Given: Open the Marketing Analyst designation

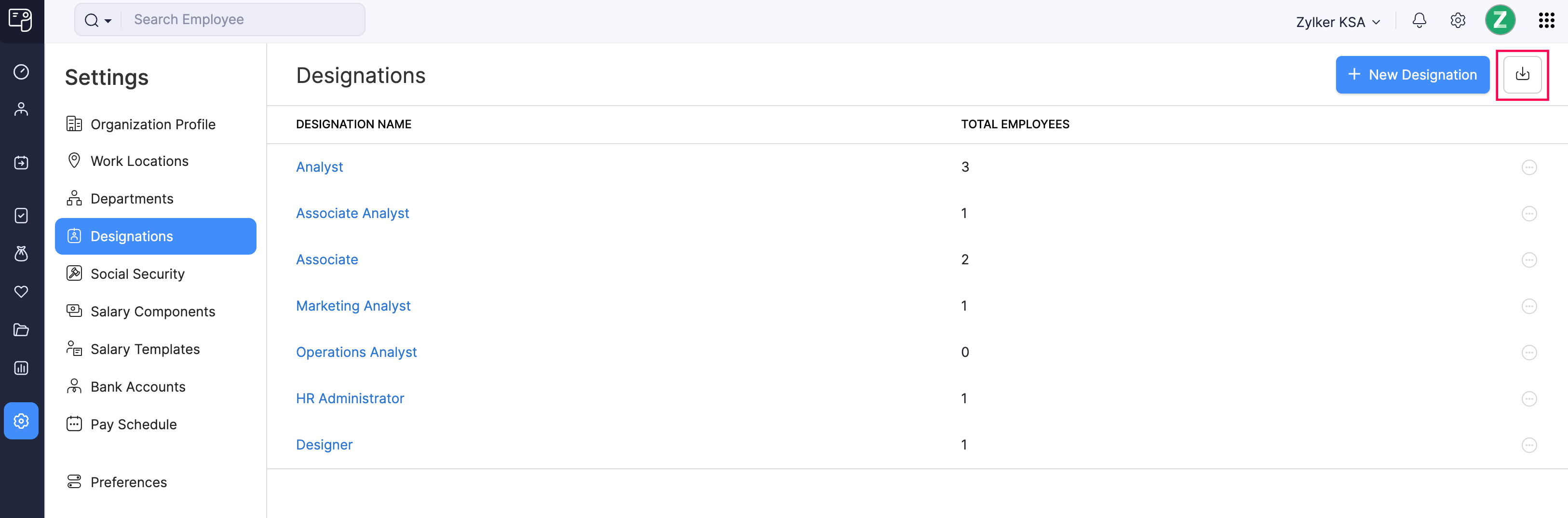Looking at the screenshot, I should (x=353, y=306).
